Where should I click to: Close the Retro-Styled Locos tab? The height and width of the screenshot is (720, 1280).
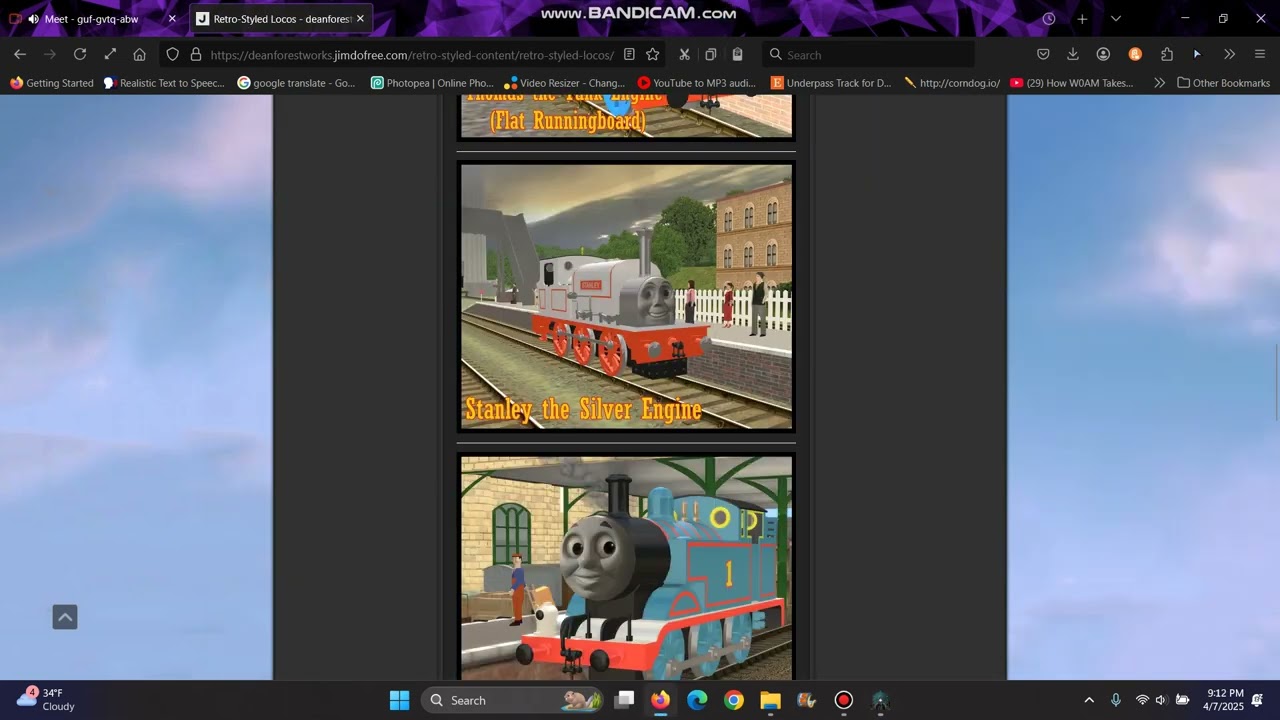coord(360,18)
